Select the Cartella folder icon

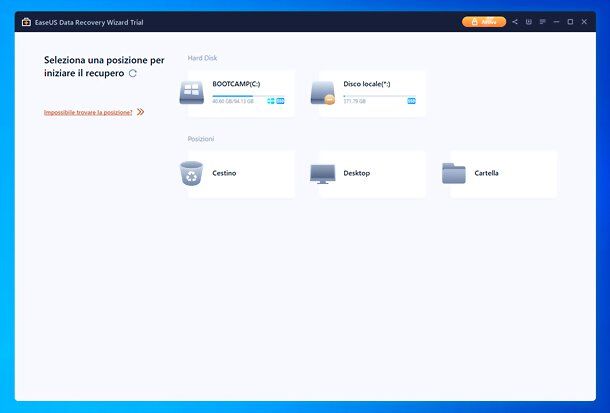[x=454, y=173]
